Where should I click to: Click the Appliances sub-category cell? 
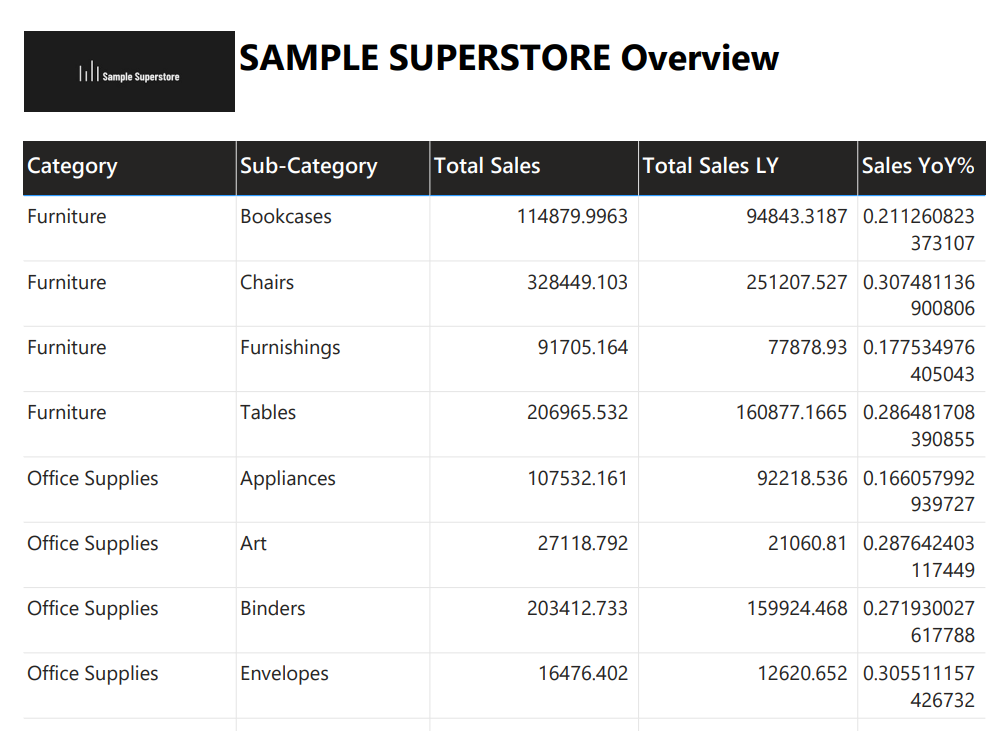click(288, 479)
